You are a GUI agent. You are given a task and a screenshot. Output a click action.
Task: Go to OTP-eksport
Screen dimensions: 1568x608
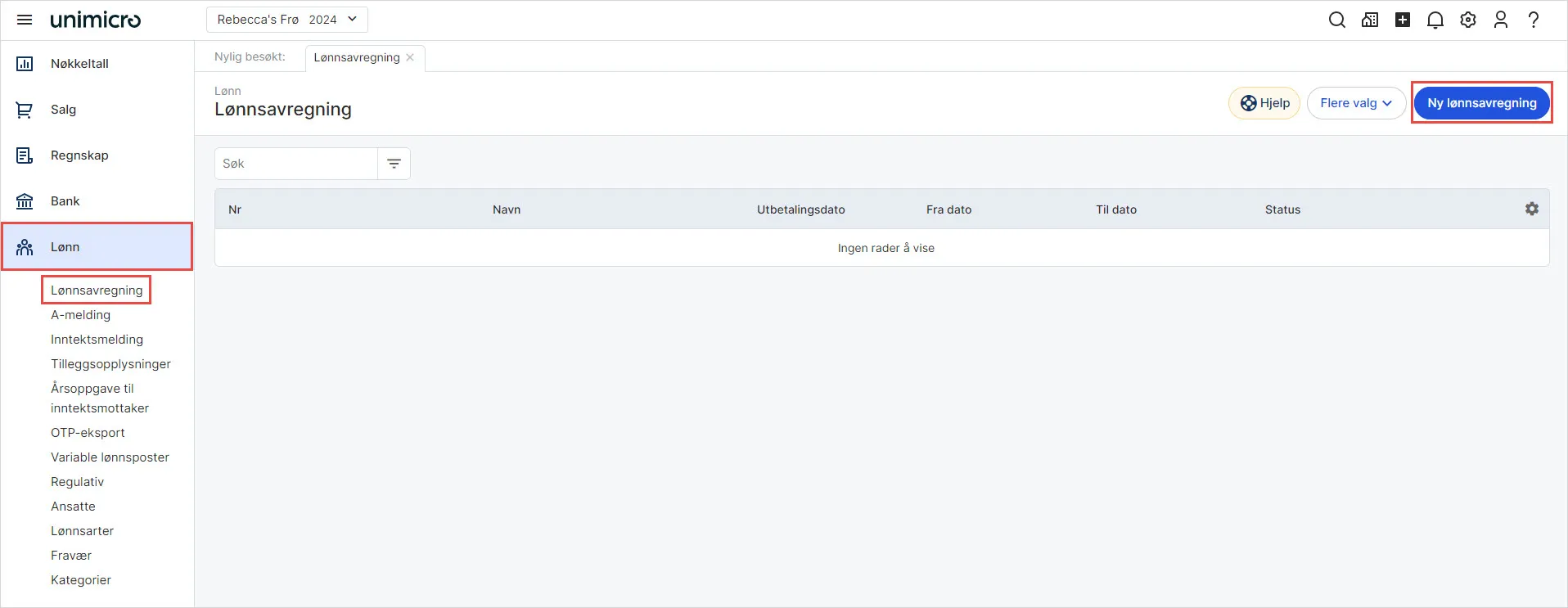coord(88,433)
